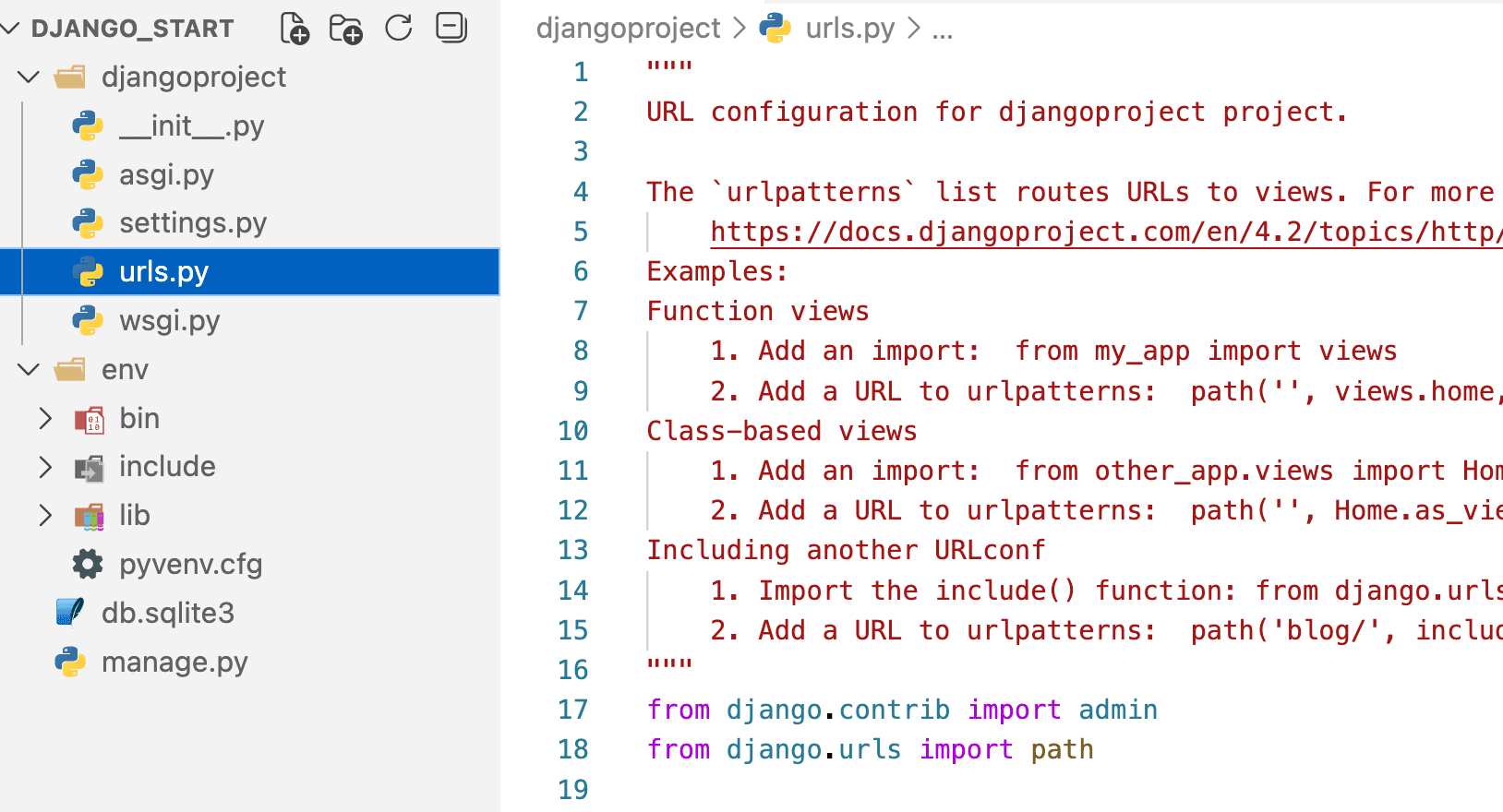The image size is (1503, 812).
Task: Click line number 19 in the gutter
Action: tap(573, 790)
